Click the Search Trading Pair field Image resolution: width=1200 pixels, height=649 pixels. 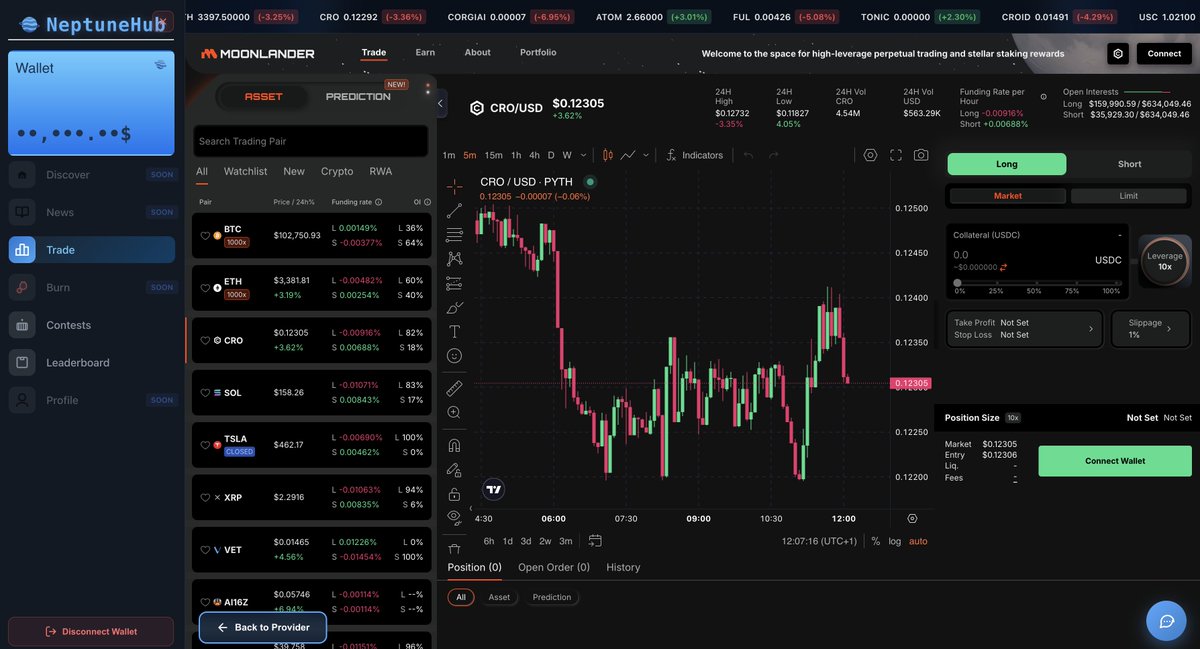coord(311,141)
